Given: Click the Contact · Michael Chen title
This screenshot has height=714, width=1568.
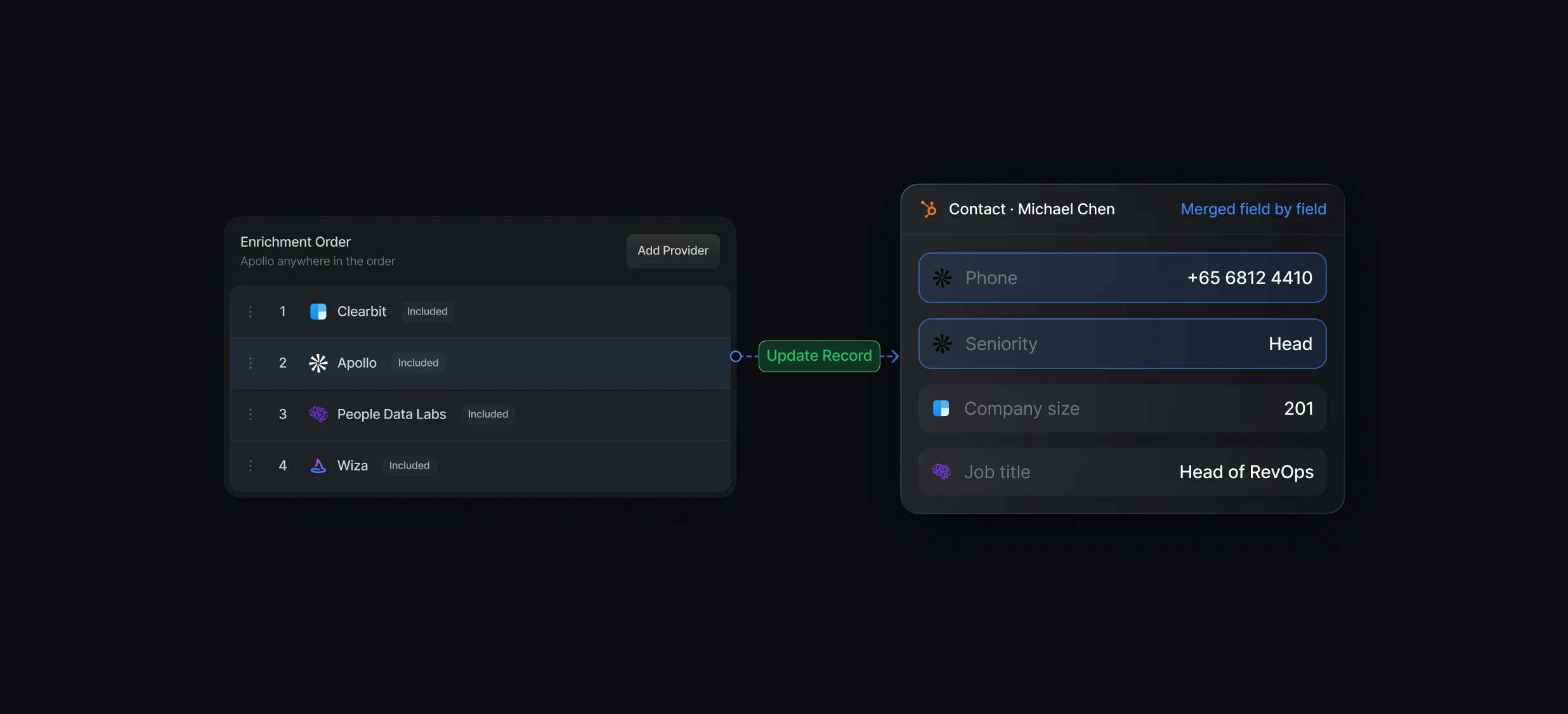Looking at the screenshot, I should click(x=1031, y=209).
